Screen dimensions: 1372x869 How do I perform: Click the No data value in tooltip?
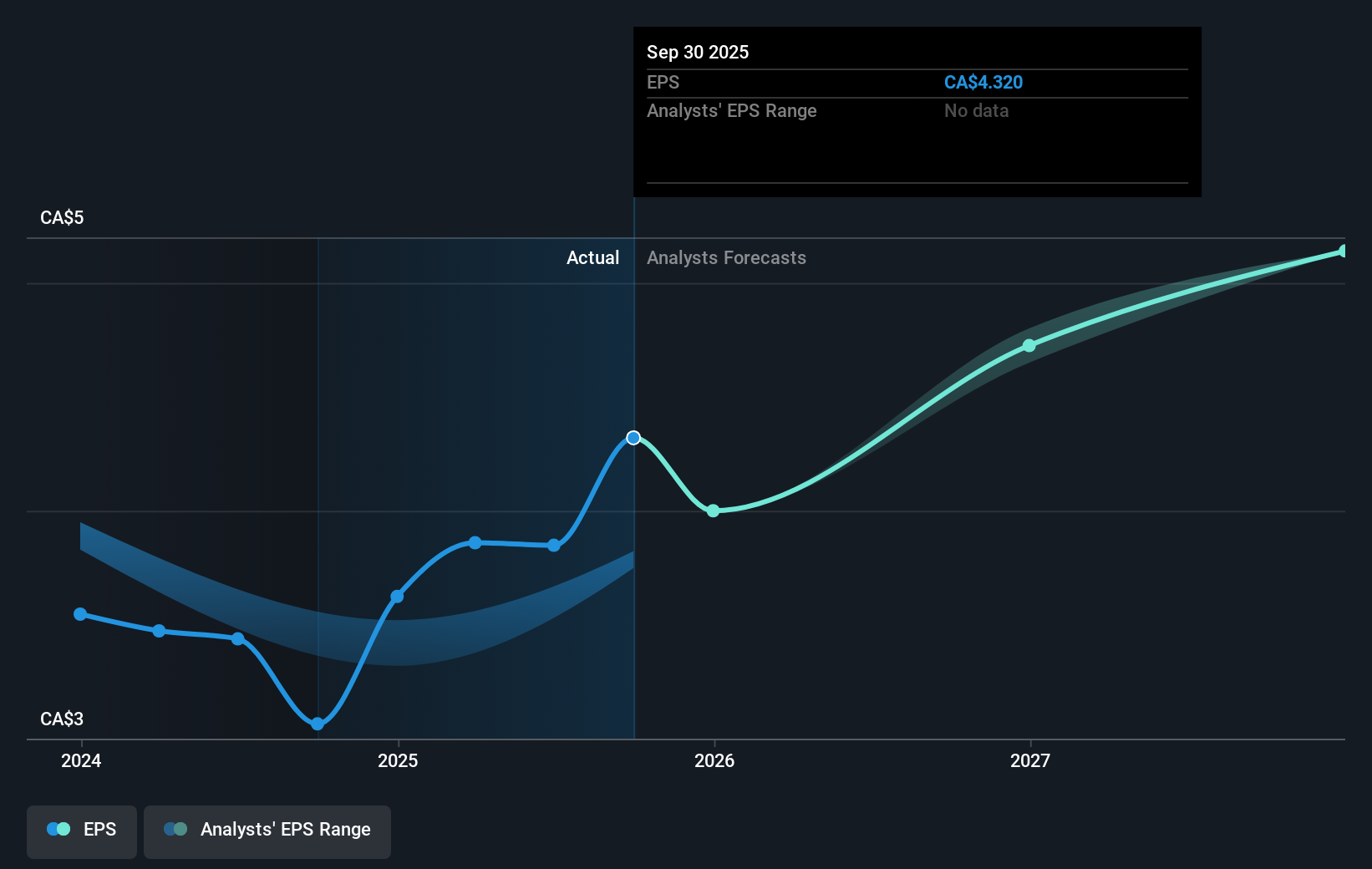click(977, 110)
